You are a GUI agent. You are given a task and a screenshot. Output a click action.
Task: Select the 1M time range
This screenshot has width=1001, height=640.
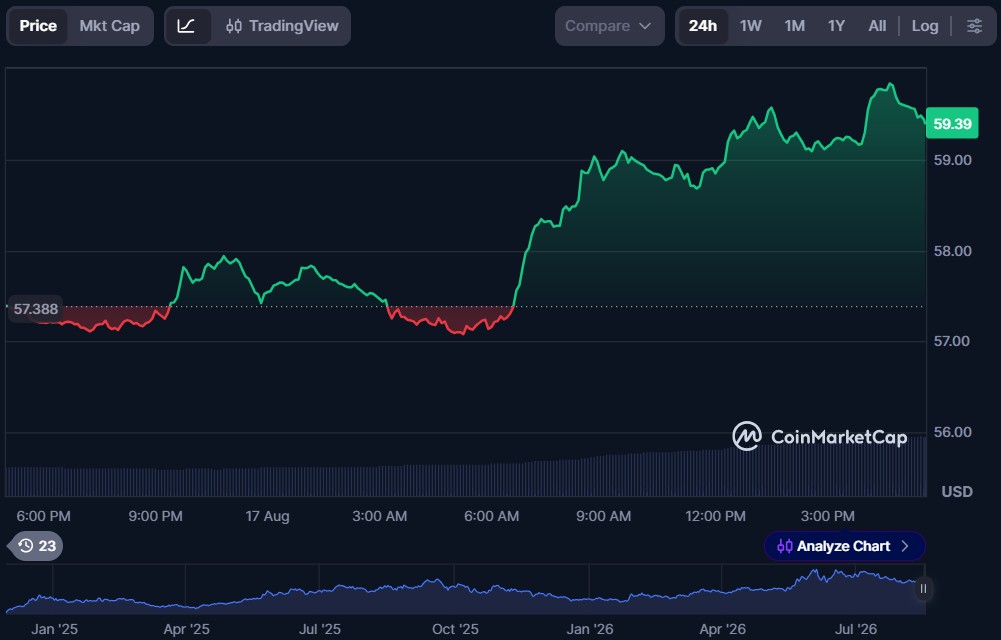click(x=795, y=26)
